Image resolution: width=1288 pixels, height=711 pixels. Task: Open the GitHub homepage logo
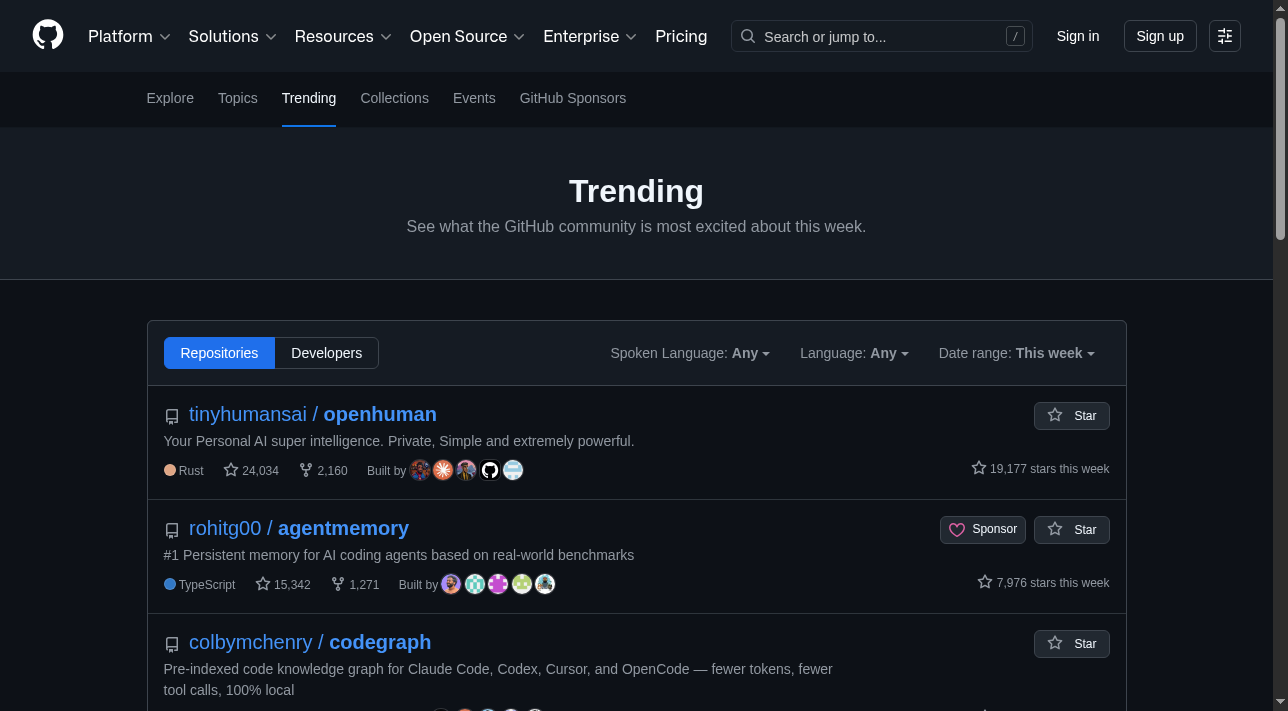48,36
